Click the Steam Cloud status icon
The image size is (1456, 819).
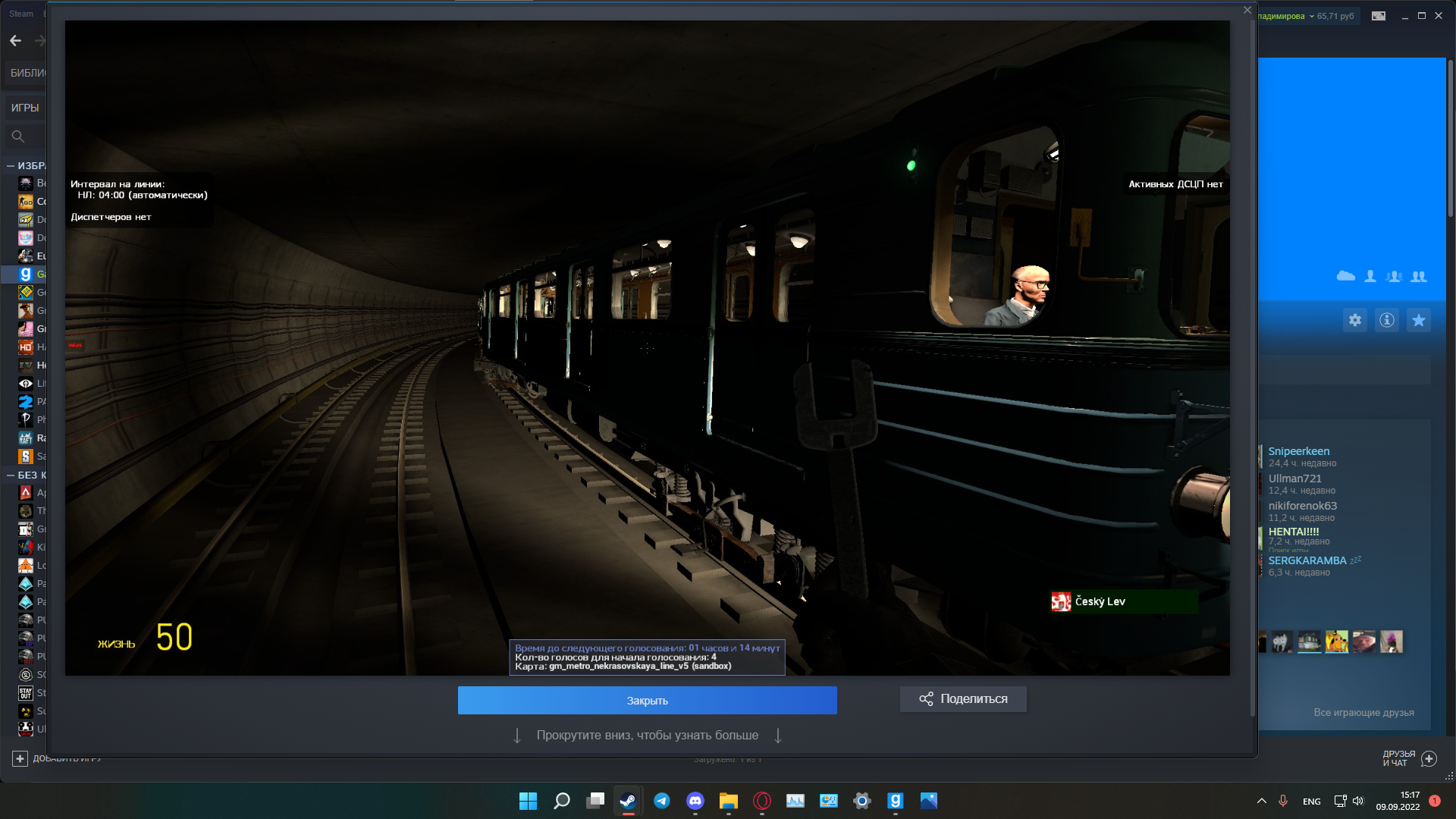pyautogui.click(x=1346, y=276)
